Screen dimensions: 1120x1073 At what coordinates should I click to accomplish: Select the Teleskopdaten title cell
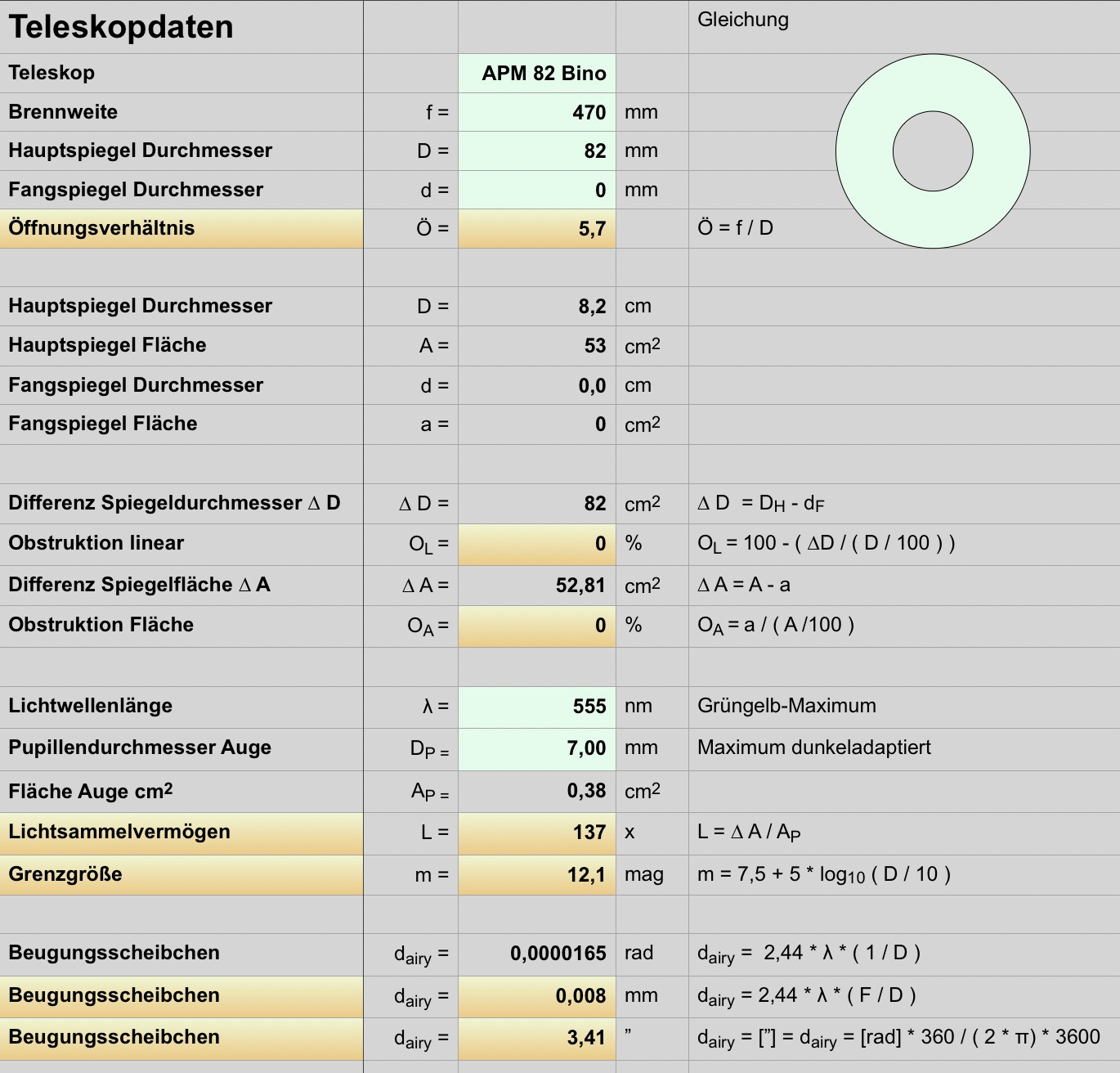tap(181, 27)
